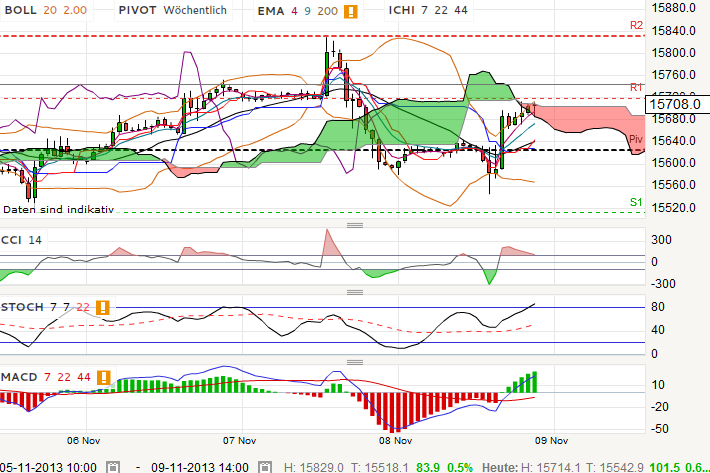Click the Heute label in the status bar

500,467
